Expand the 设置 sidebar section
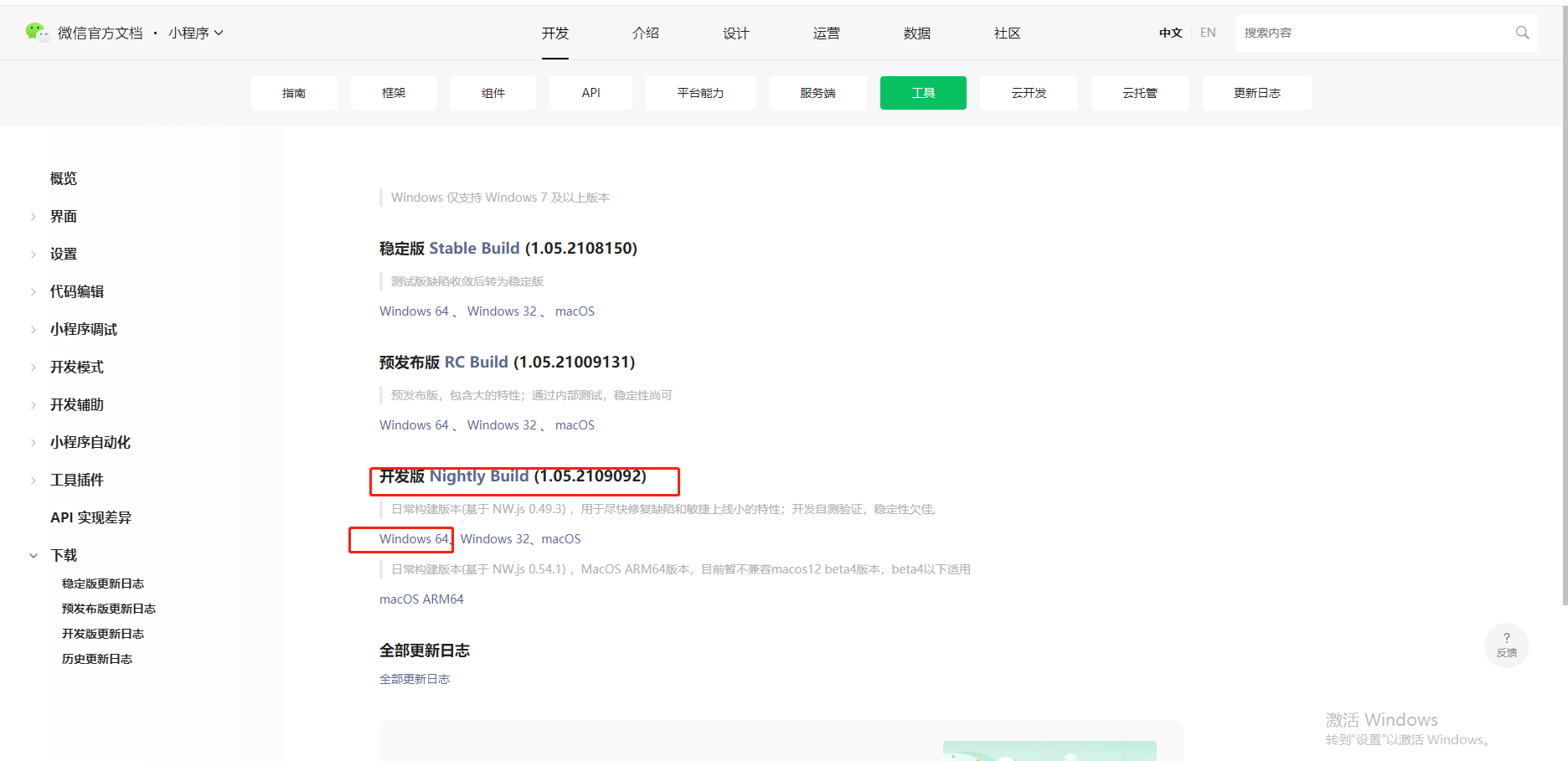 [x=34, y=254]
